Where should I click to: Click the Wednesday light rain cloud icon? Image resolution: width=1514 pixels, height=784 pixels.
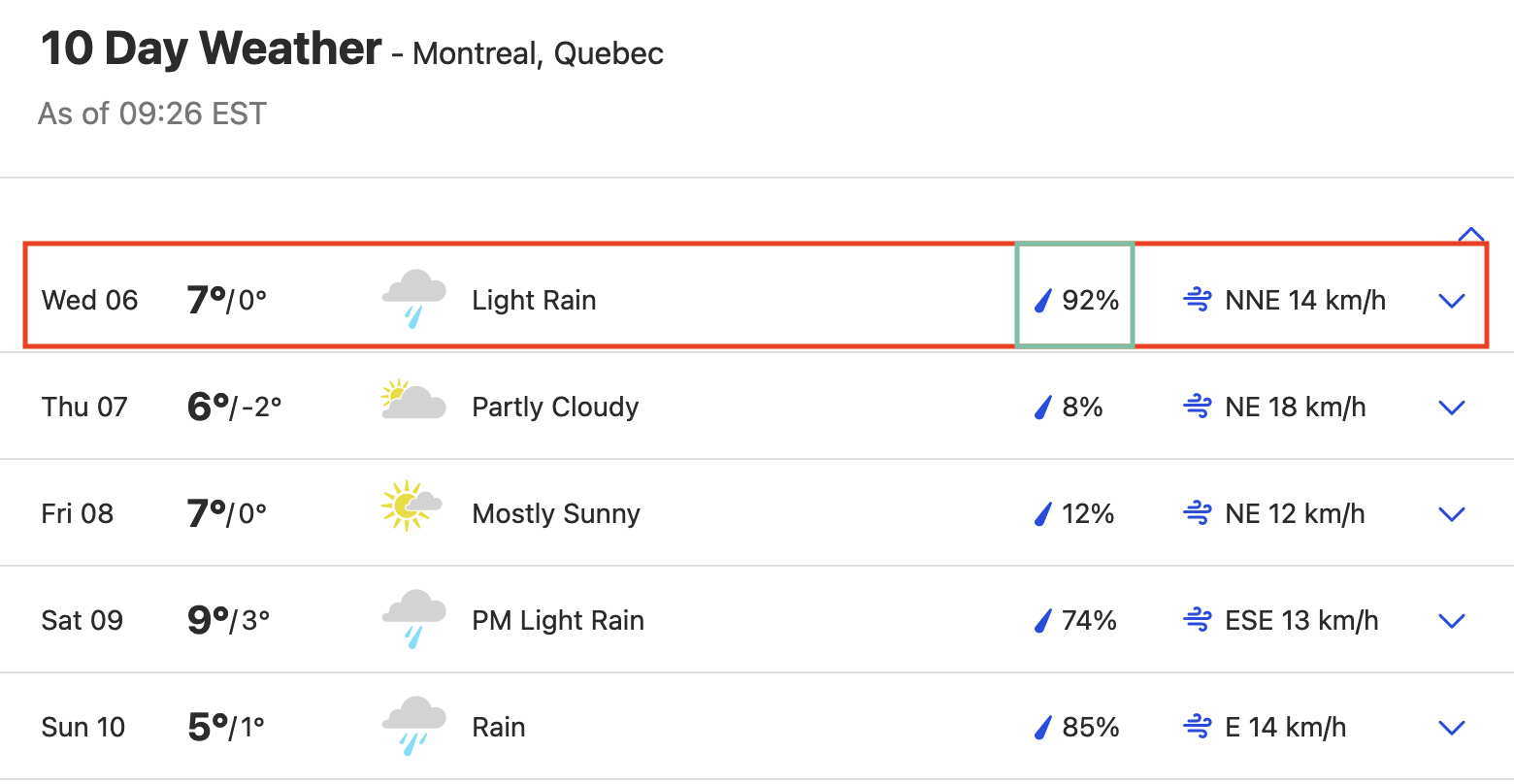coord(414,300)
